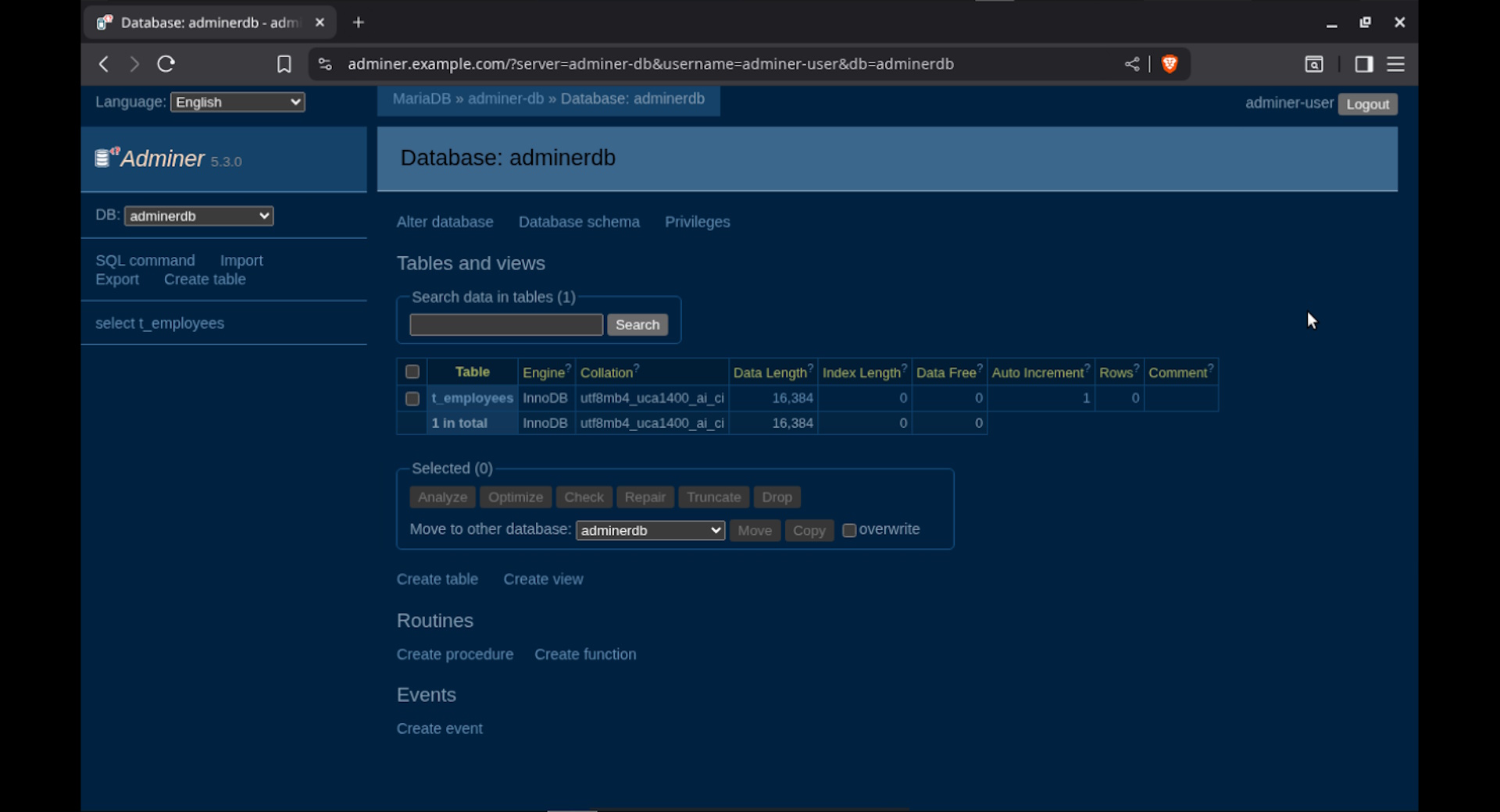Screen dimensions: 1500x812
Task: Bookmark this page via the star icon
Action: pyautogui.click(x=284, y=64)
